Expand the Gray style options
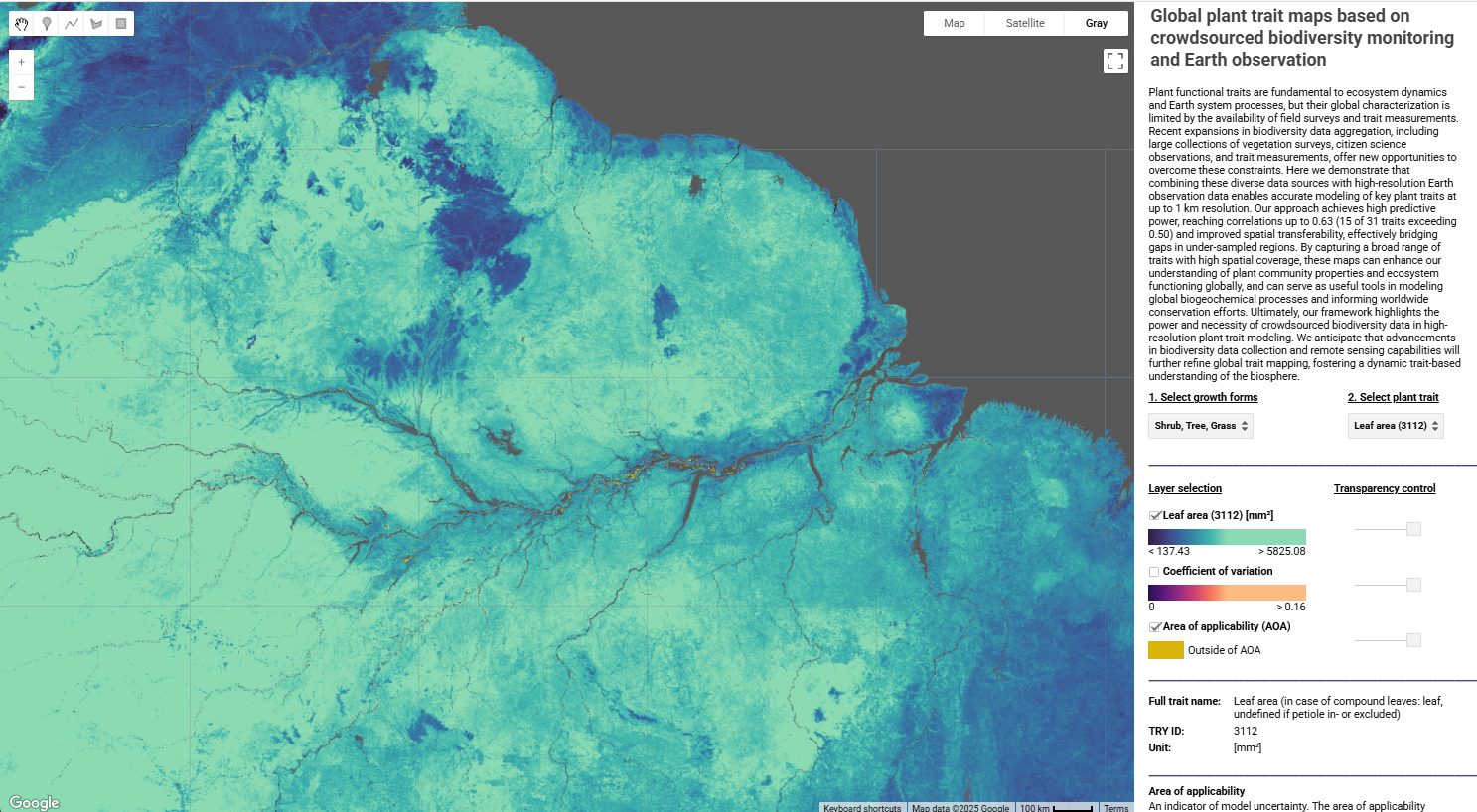This screenshot has width=1477, height=812. click(1097, 22)
